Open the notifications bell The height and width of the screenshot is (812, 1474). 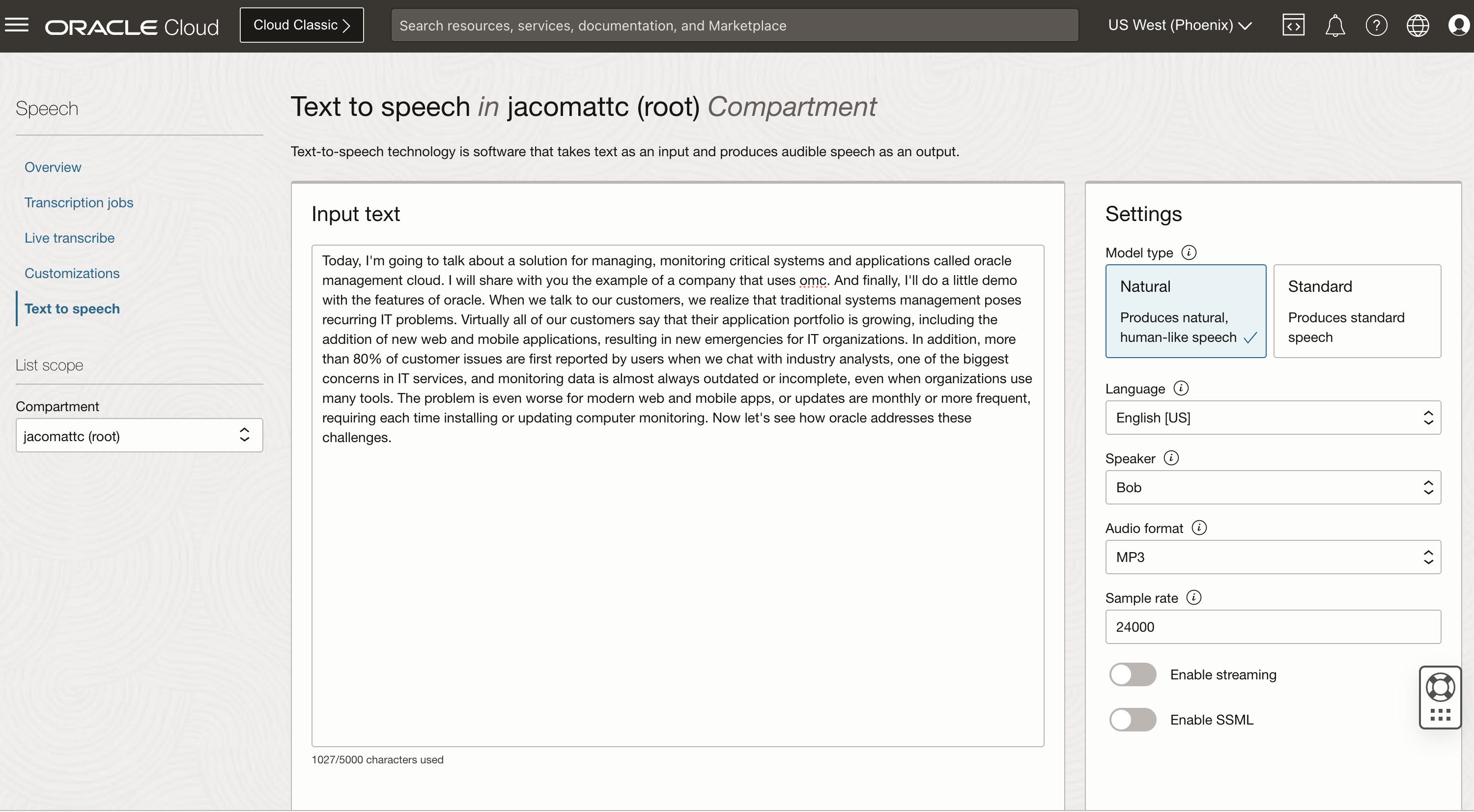(1334, 25)
